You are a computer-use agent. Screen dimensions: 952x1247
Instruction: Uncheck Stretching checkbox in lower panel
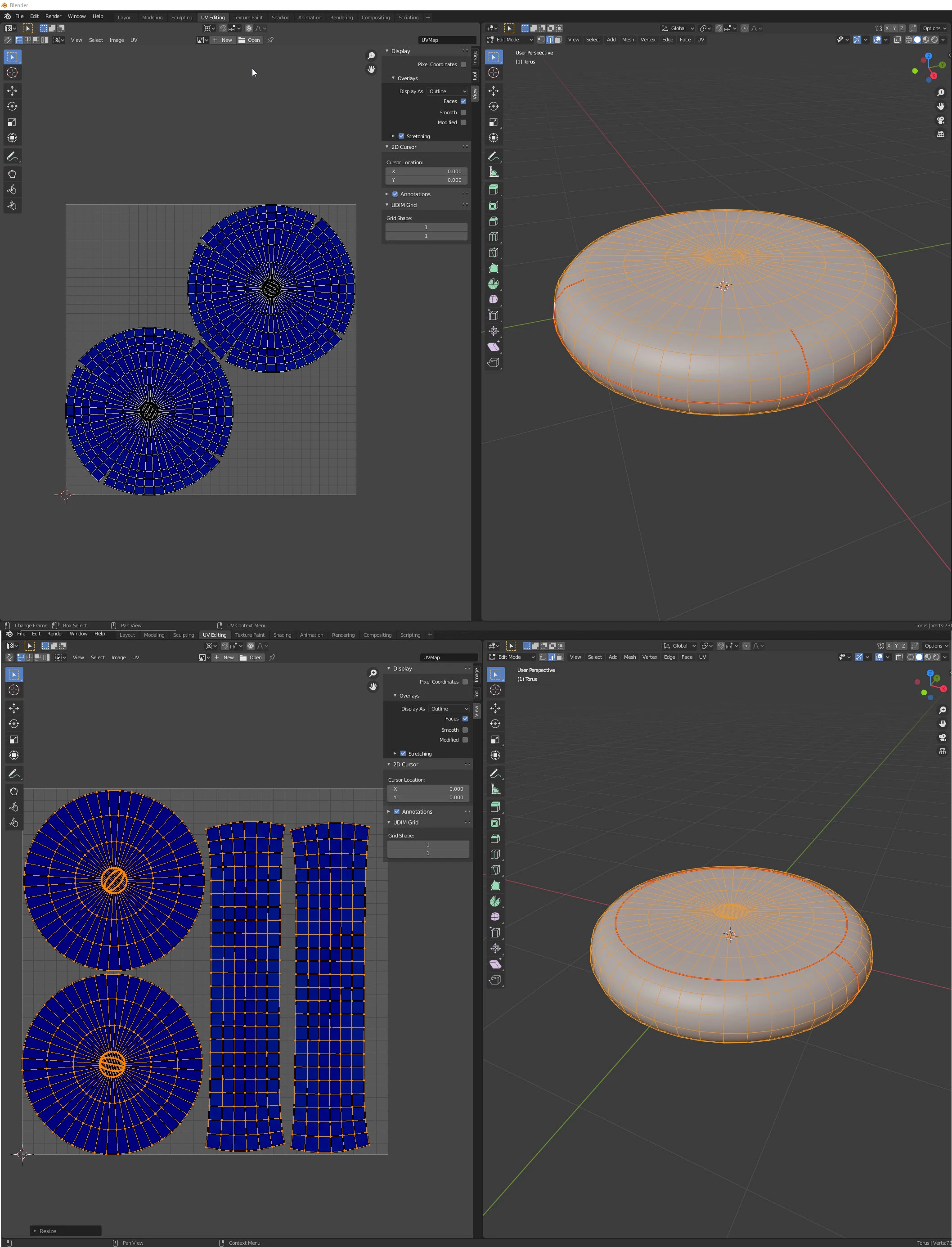point(403,753)
